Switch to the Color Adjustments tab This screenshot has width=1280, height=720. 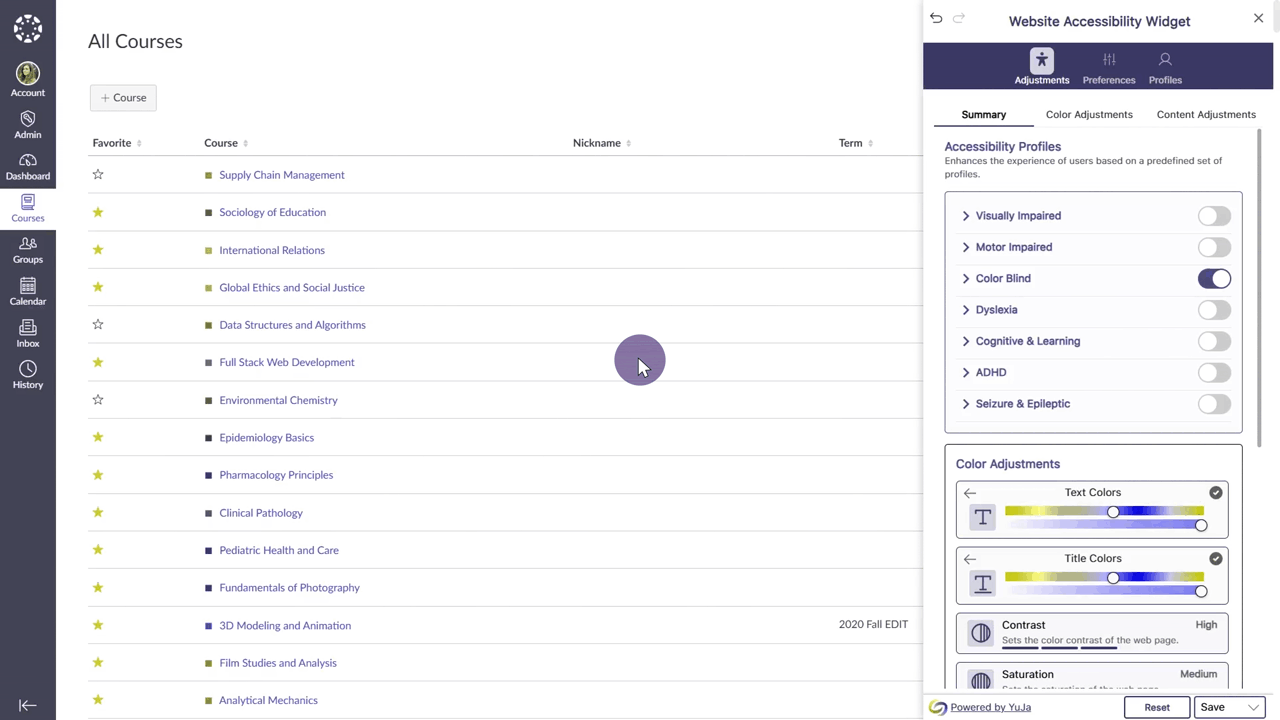1089,114
